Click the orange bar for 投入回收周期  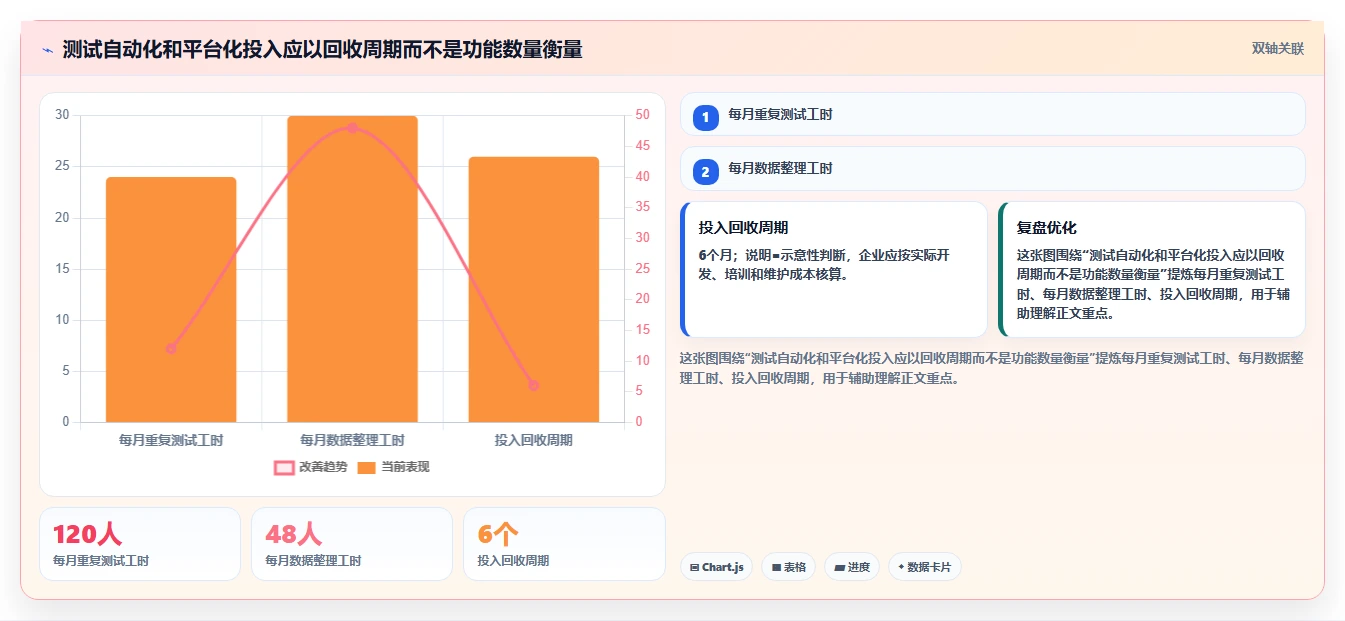(x=533, y=290)
